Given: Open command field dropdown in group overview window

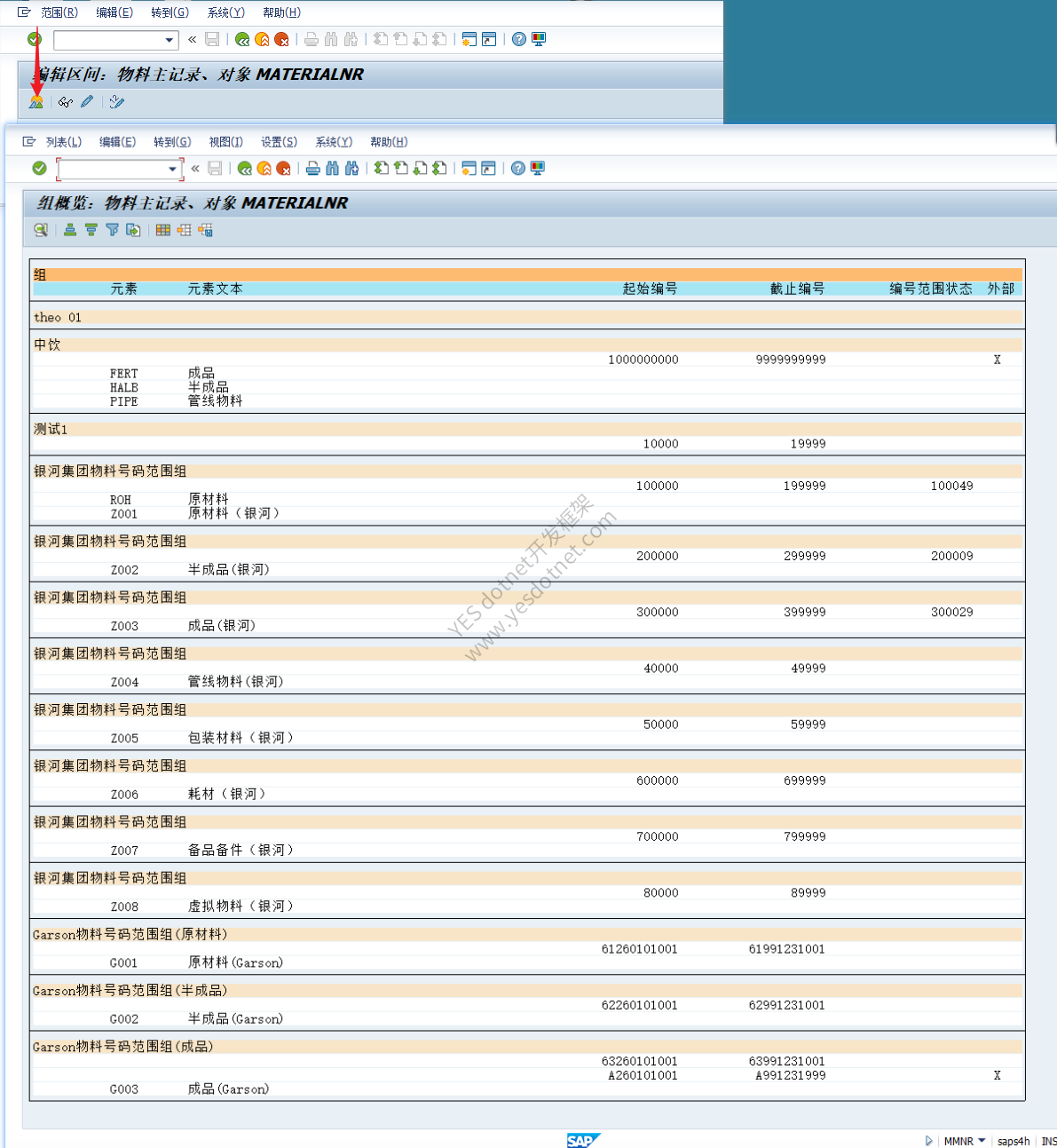Looking at the screenshot, I should click(173, 169).
